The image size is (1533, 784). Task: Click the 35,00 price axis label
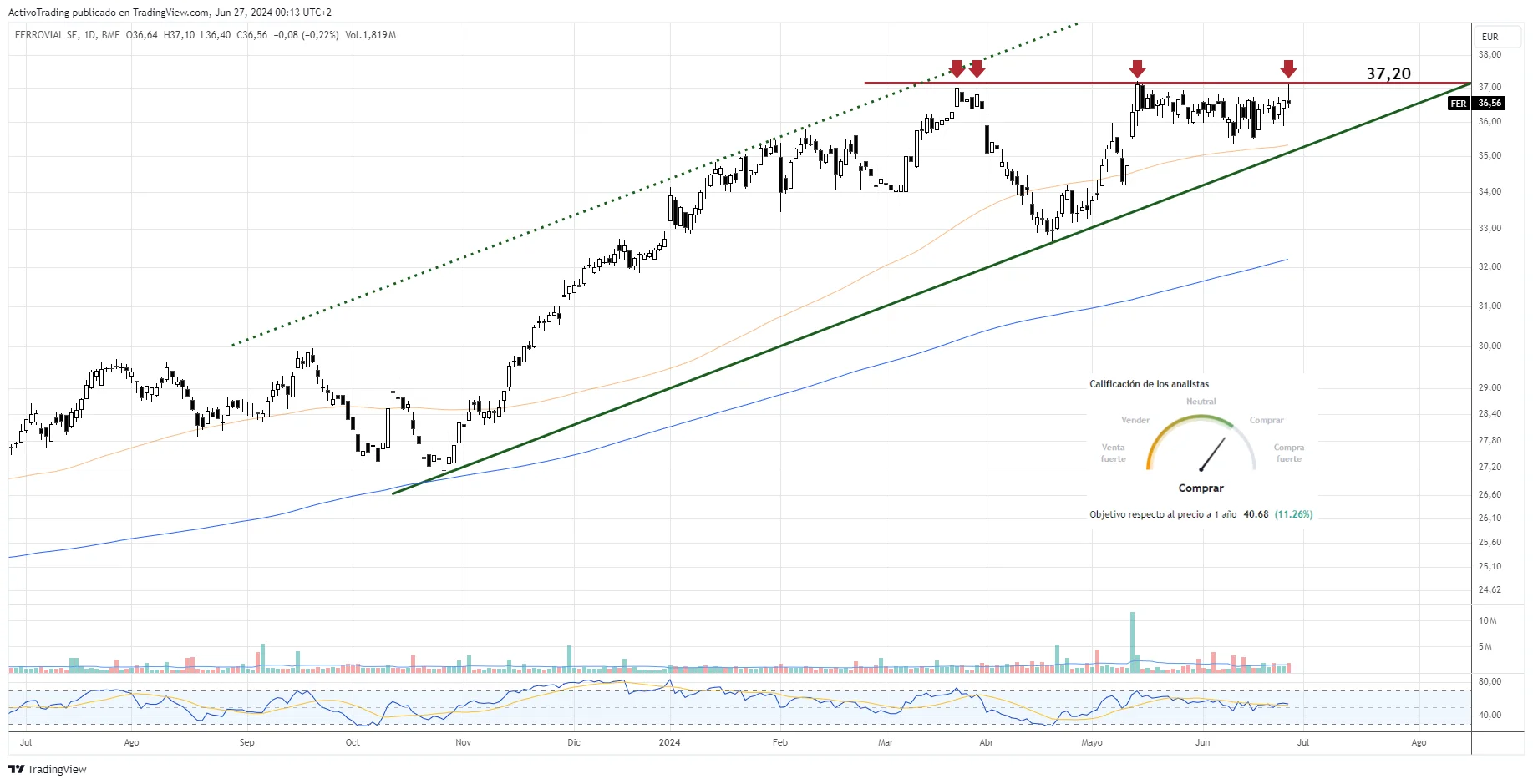(x=1490, y=155)
